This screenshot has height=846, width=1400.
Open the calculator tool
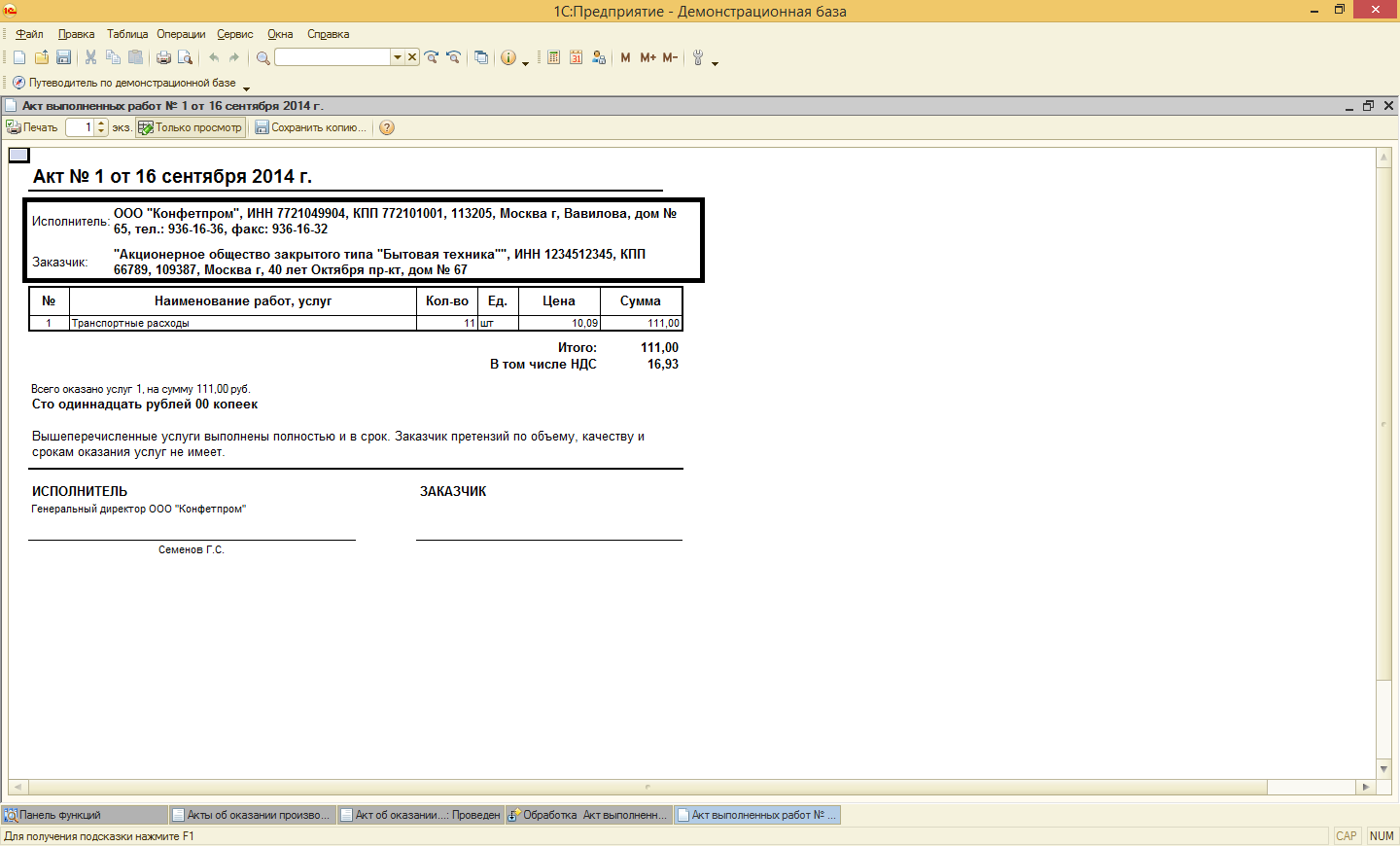click(x=554, y=57)
